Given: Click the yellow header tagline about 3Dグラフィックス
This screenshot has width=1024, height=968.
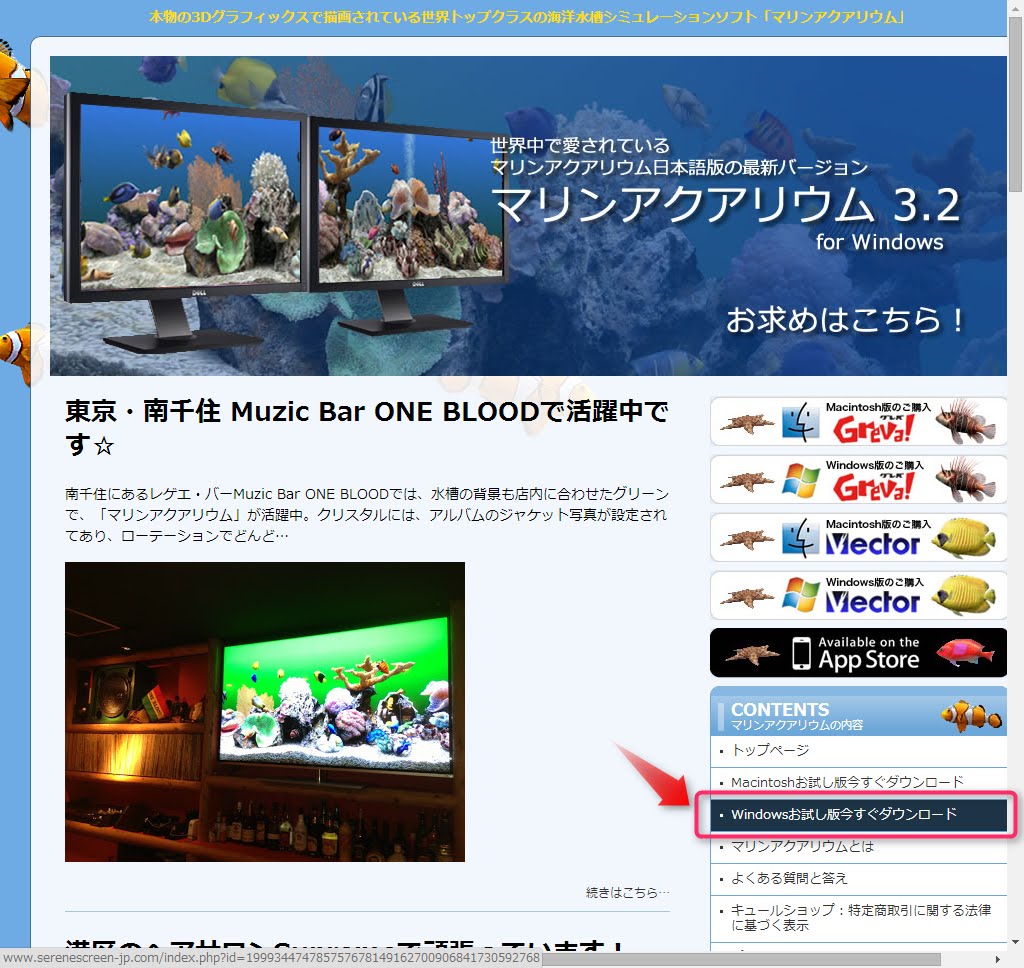Looking at the screenshot, I should click(526, 16).
